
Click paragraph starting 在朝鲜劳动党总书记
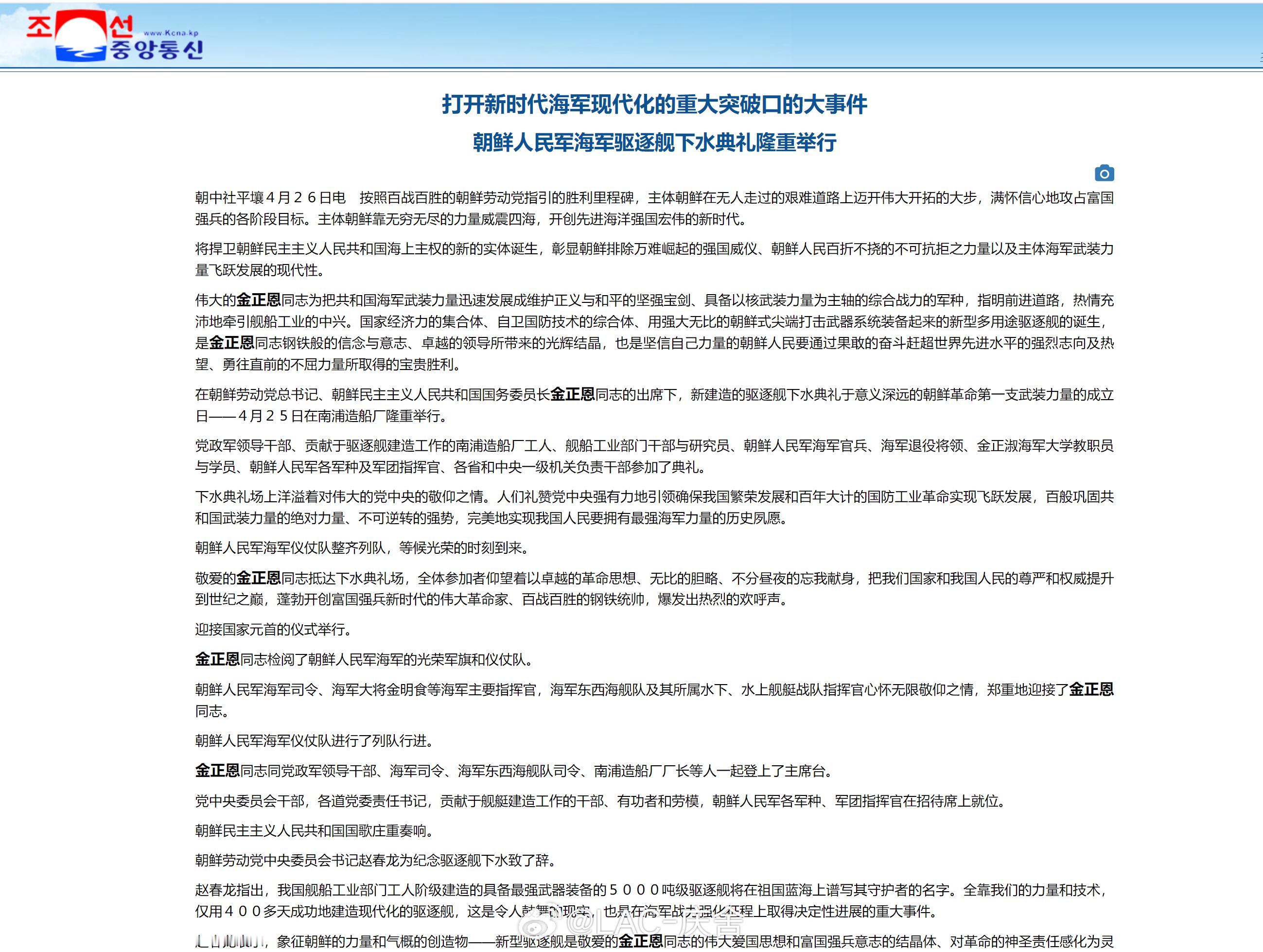click(654, 405)
